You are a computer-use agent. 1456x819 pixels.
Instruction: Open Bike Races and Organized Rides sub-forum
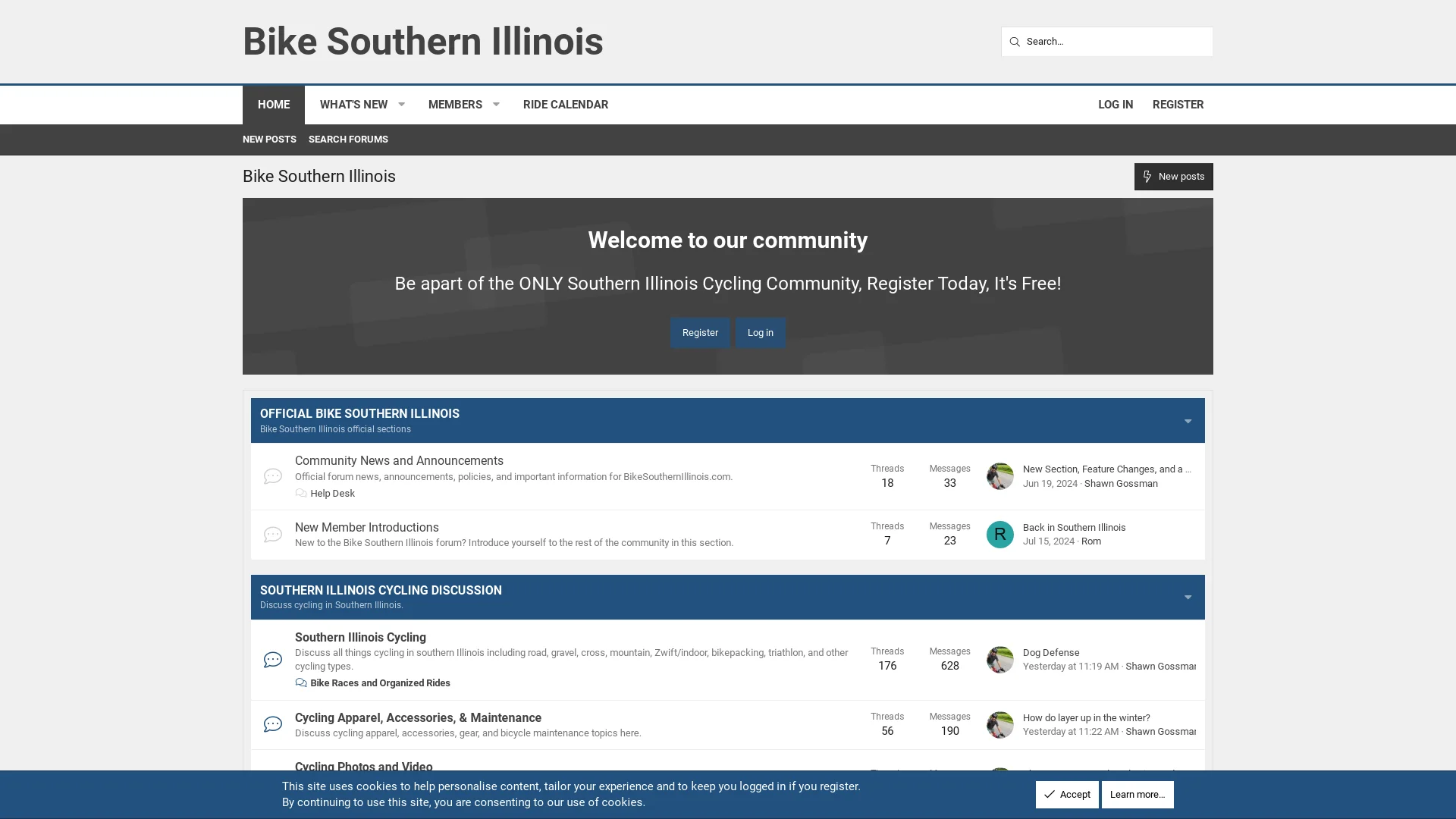[380, 683]
